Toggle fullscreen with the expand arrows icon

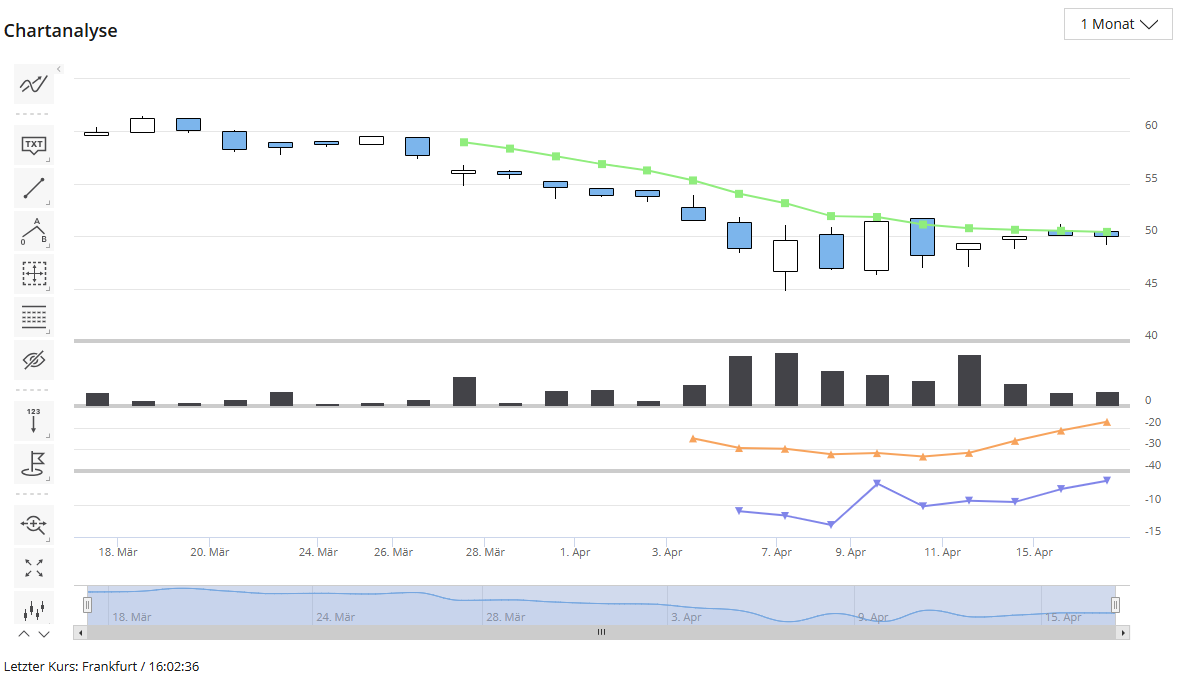point(34,568)
